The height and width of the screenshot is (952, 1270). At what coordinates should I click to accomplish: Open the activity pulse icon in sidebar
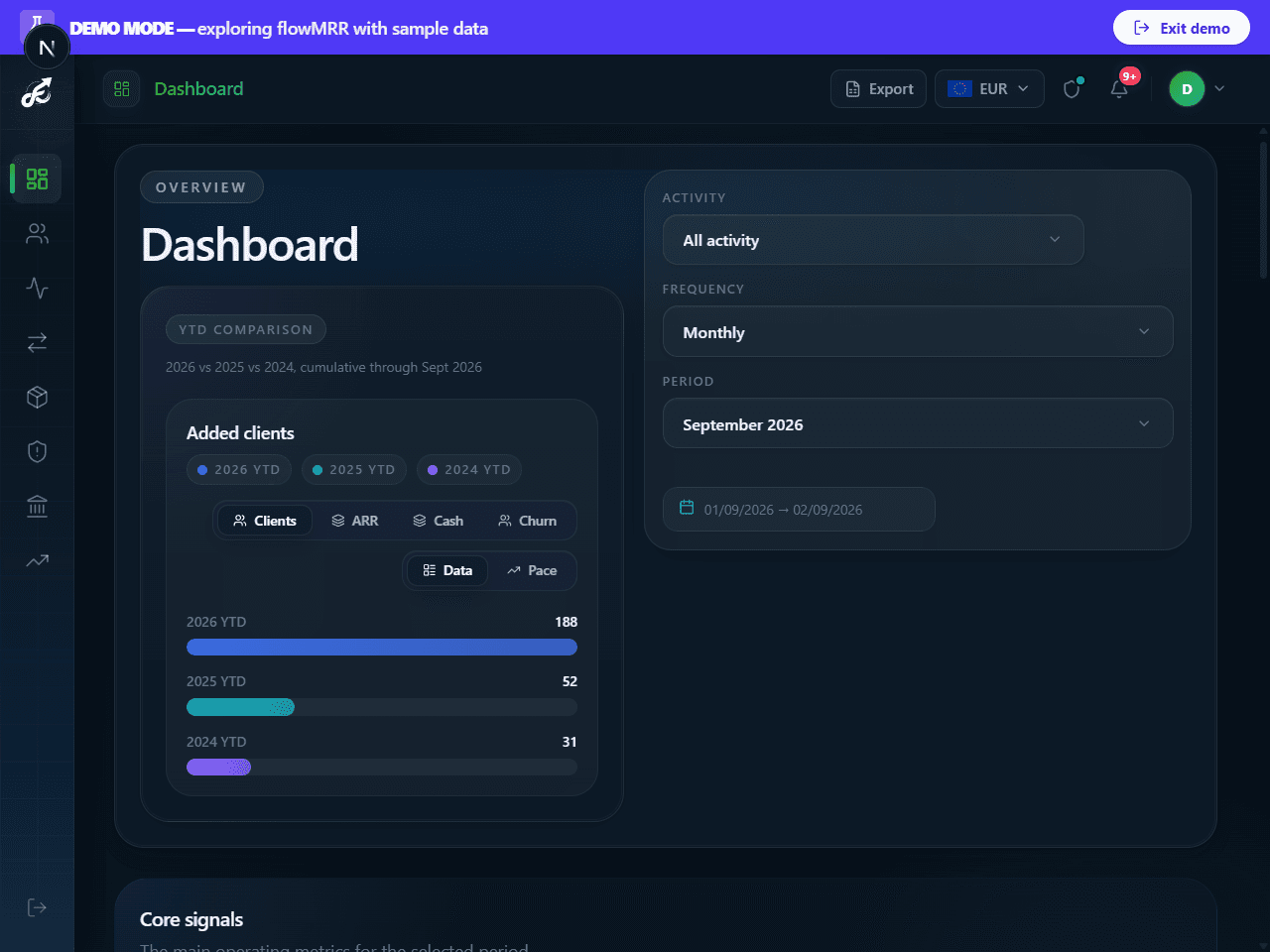37,289
